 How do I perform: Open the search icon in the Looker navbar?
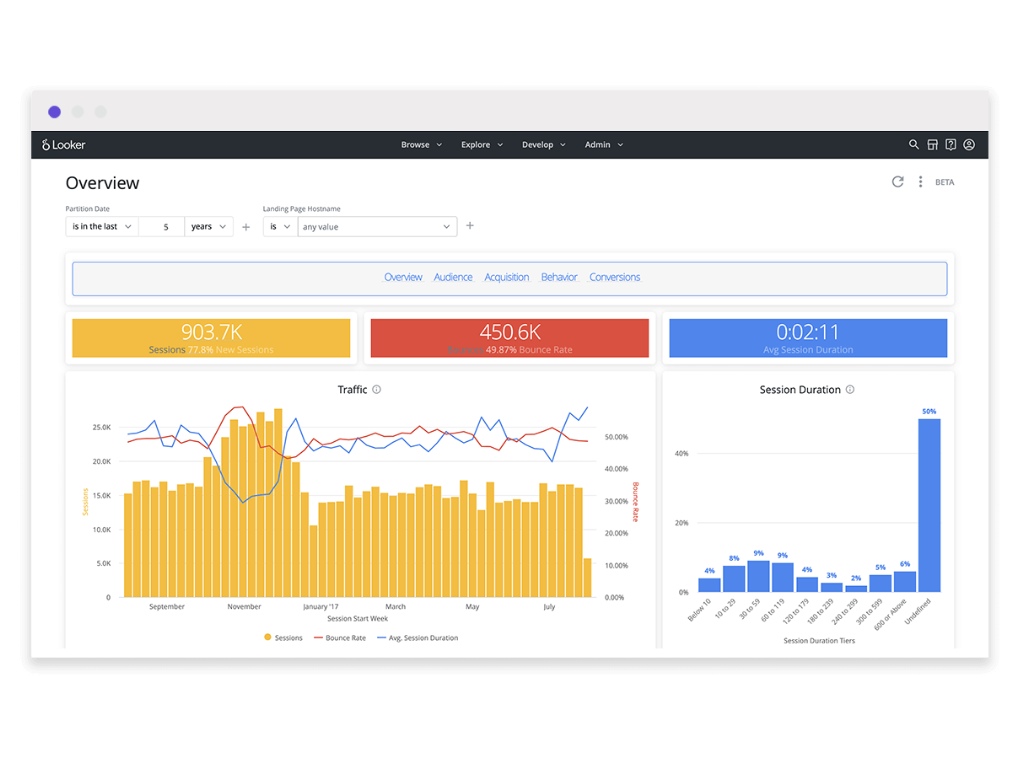tap(913, 144)
